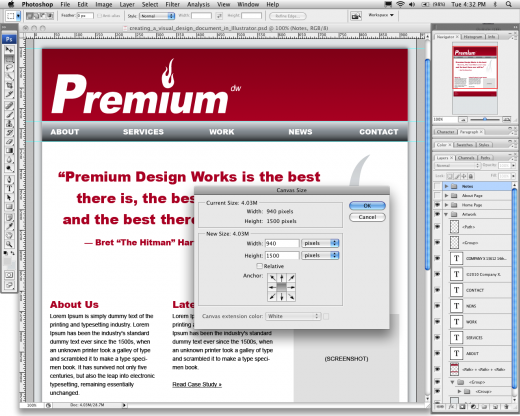Hide the Home Page layer group

pyautogui.click(x=437, y=205)
